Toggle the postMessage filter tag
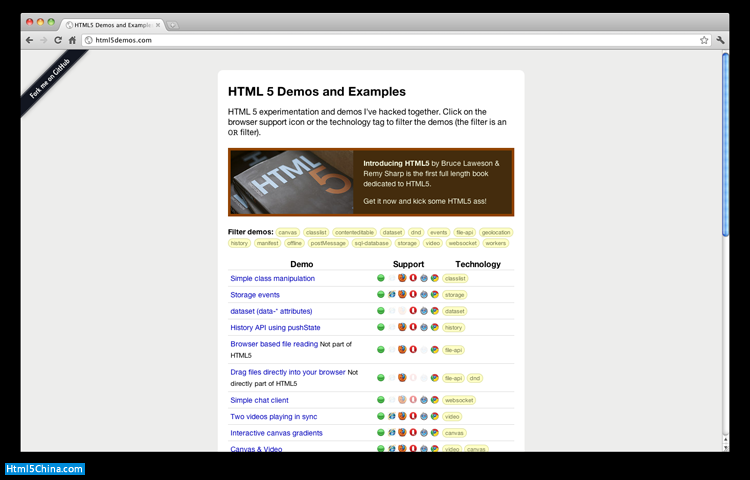 pyautogui.click(x=328, y=243)
